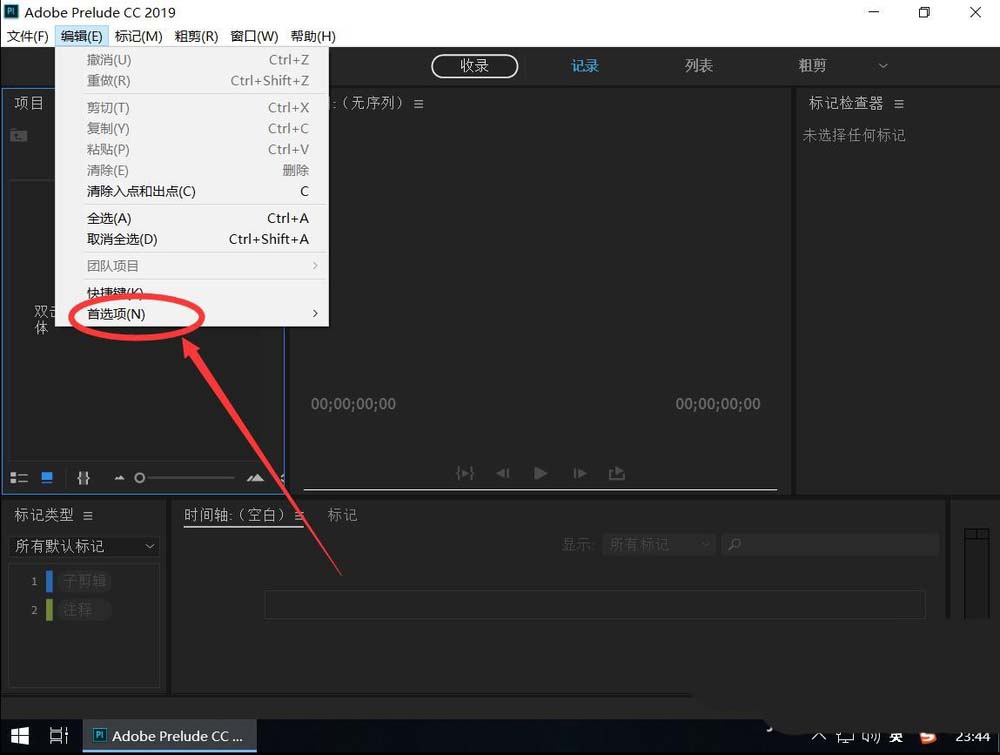Switch to the 列表 workspace tab

(x=698, y=65)
